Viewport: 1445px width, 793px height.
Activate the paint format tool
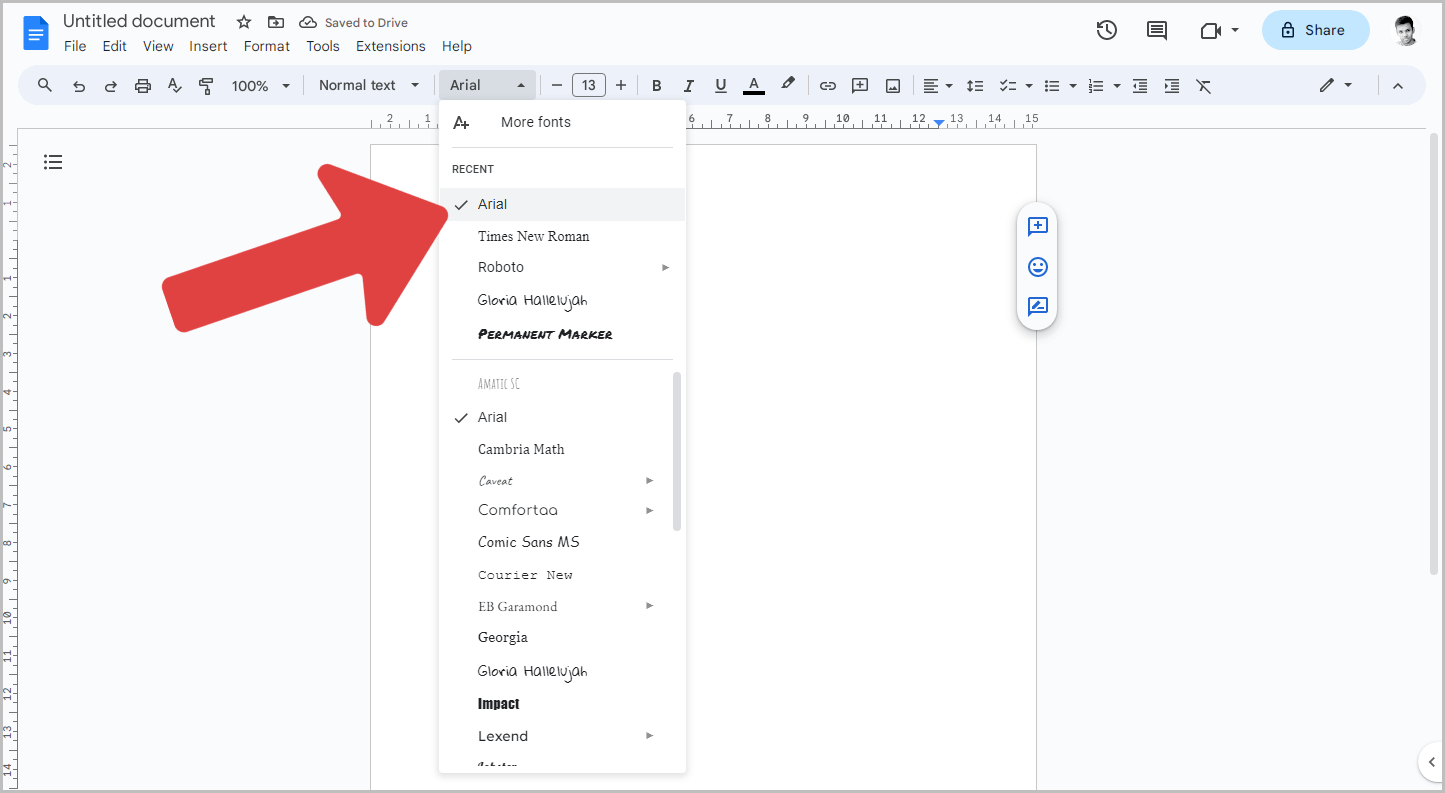point(207,86)
